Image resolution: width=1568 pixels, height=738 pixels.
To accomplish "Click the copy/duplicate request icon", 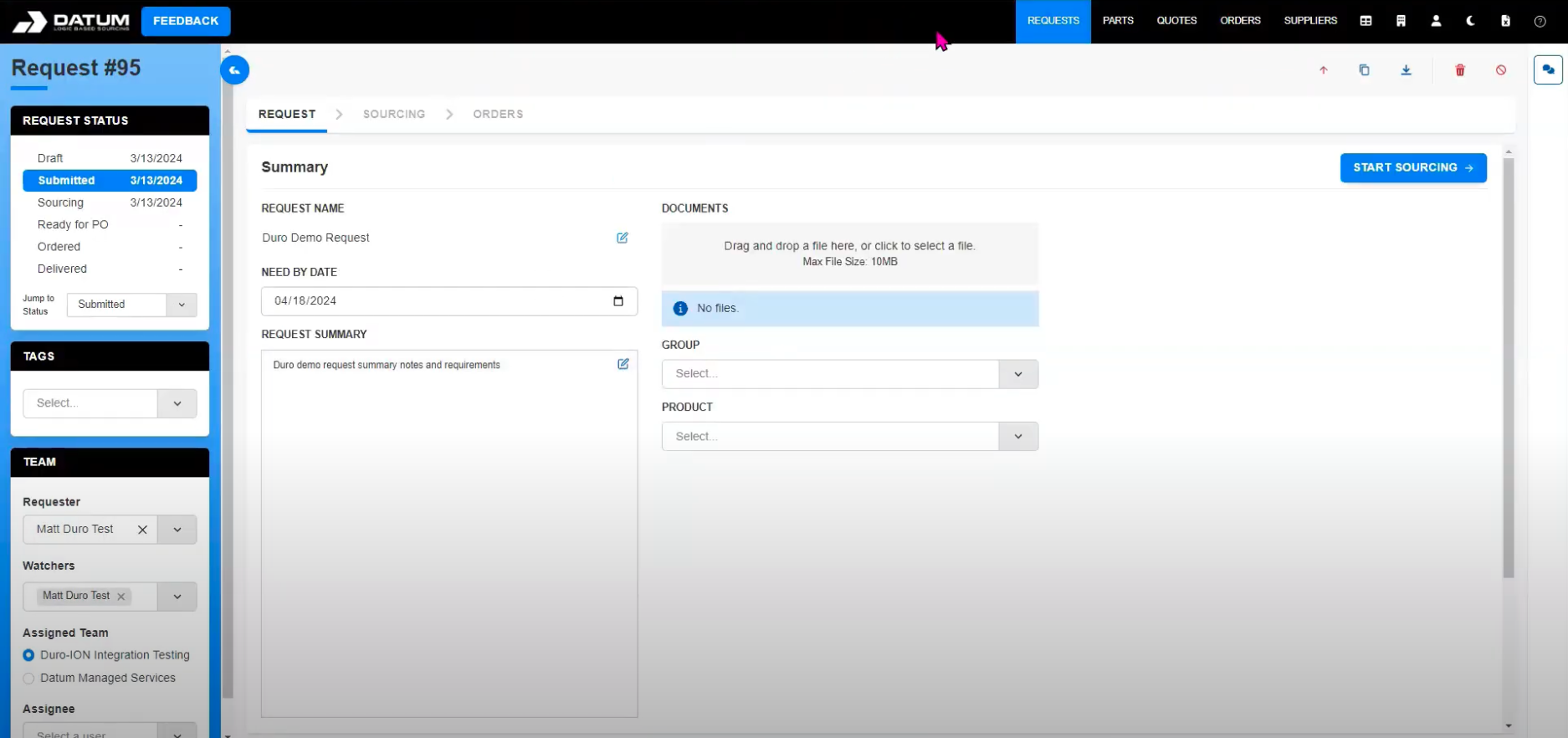I will click(1364, 70).
